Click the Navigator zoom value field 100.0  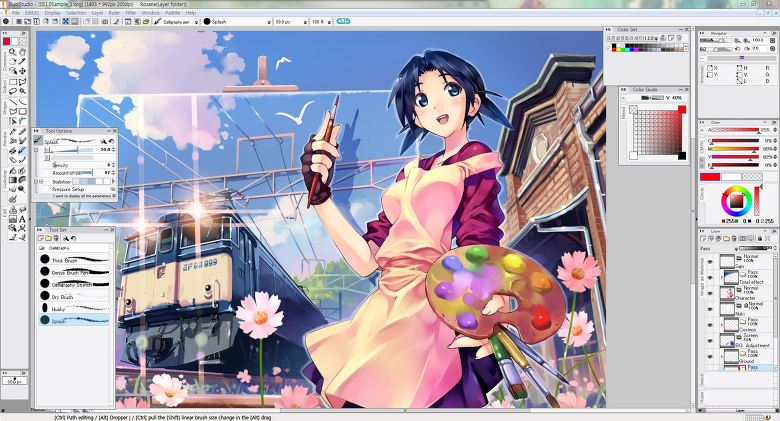(758, 40)
